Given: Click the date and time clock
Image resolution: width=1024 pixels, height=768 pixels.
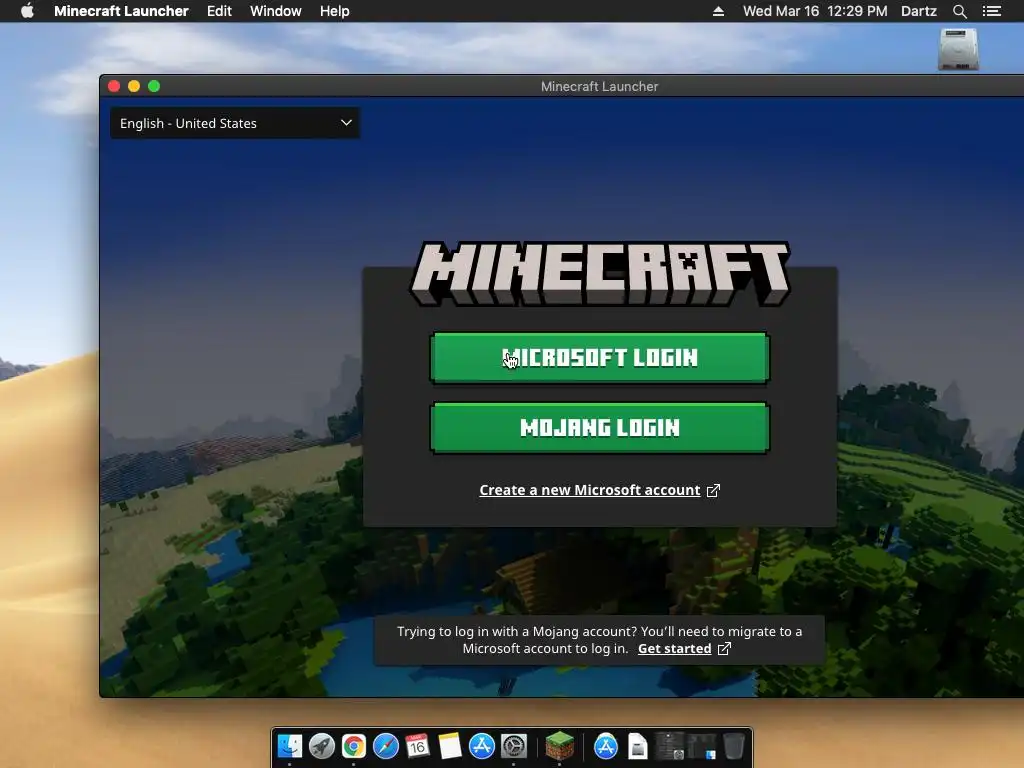Looking at the screenshot, I should click(815, 11).
